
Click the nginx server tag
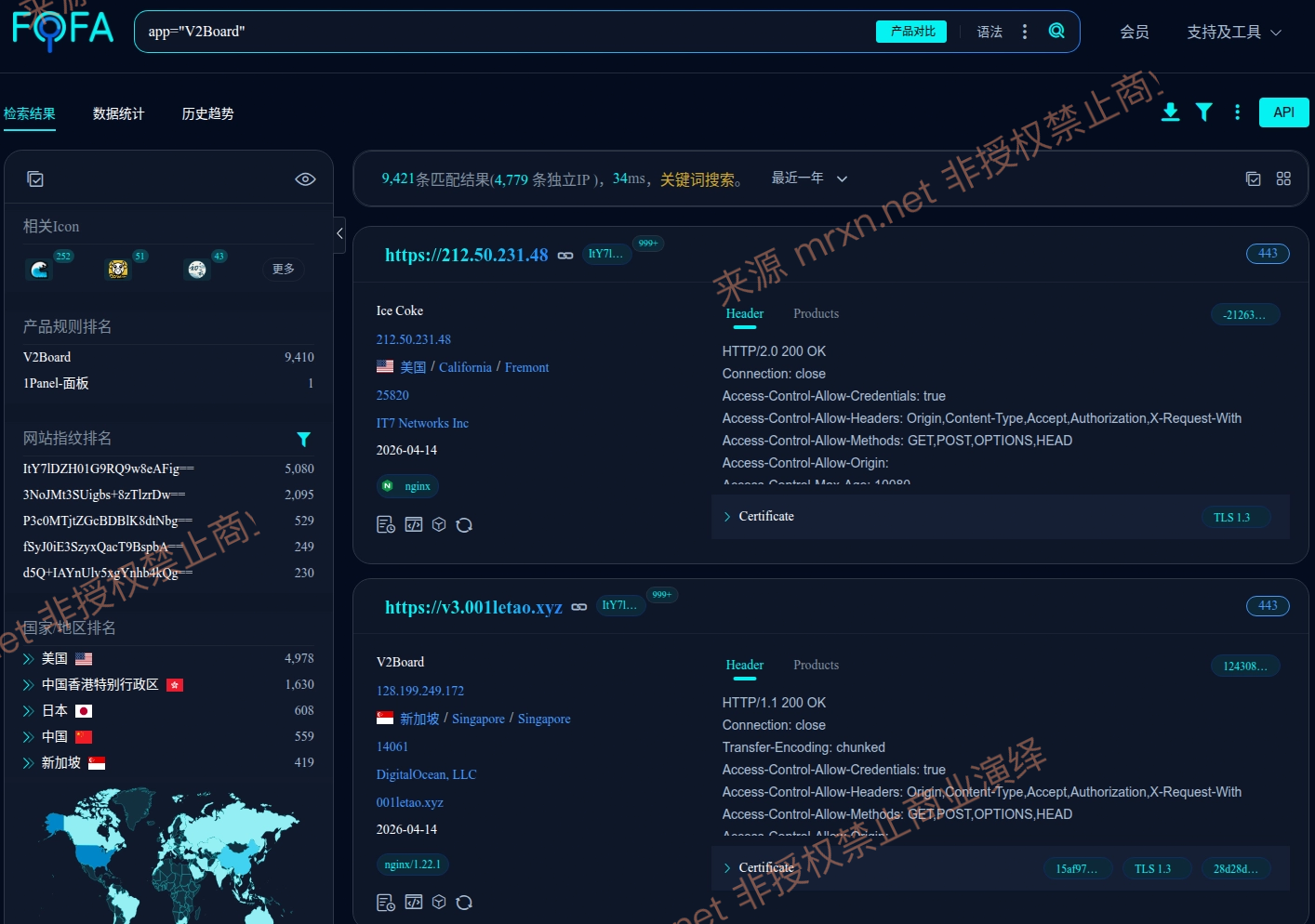(x=407, y=486)
